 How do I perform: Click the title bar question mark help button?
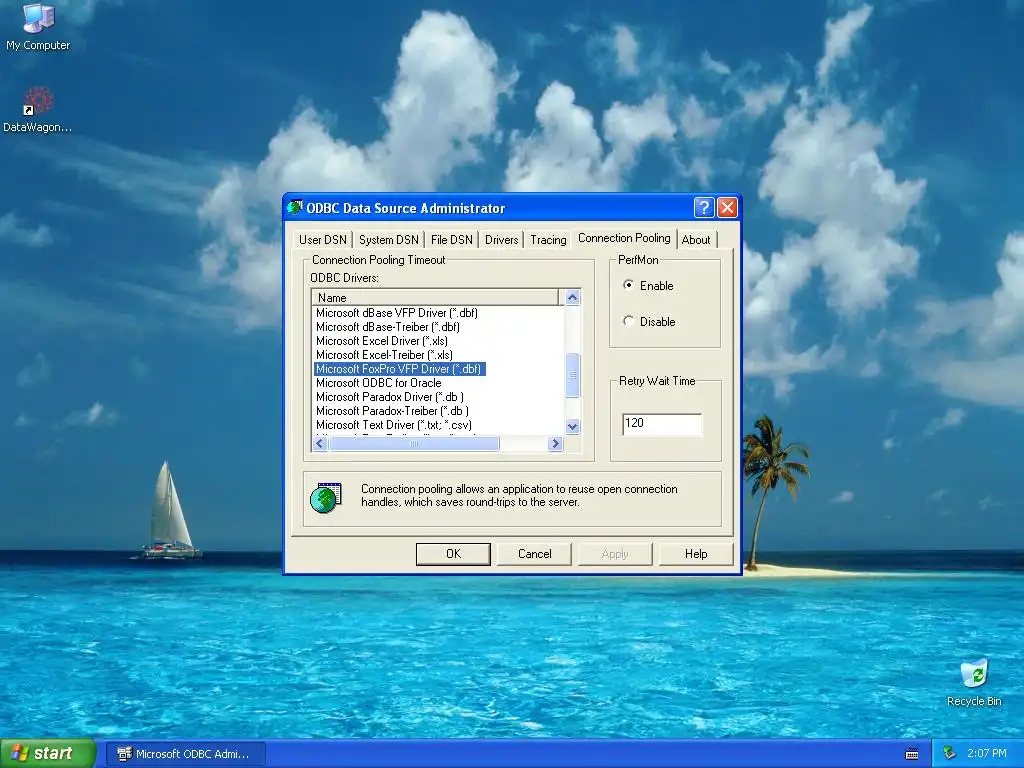[703, 208]
